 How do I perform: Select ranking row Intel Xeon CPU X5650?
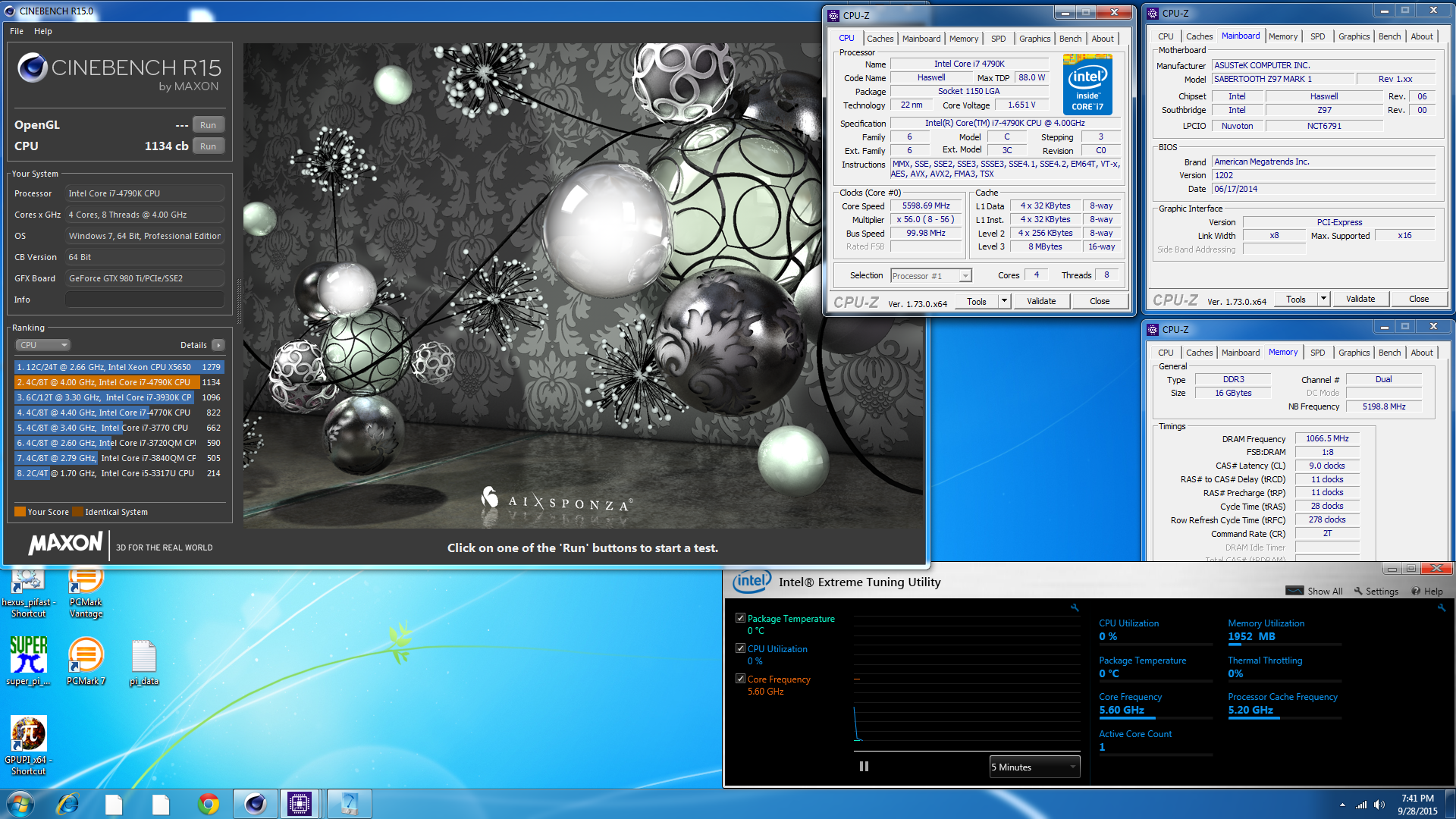118,367
